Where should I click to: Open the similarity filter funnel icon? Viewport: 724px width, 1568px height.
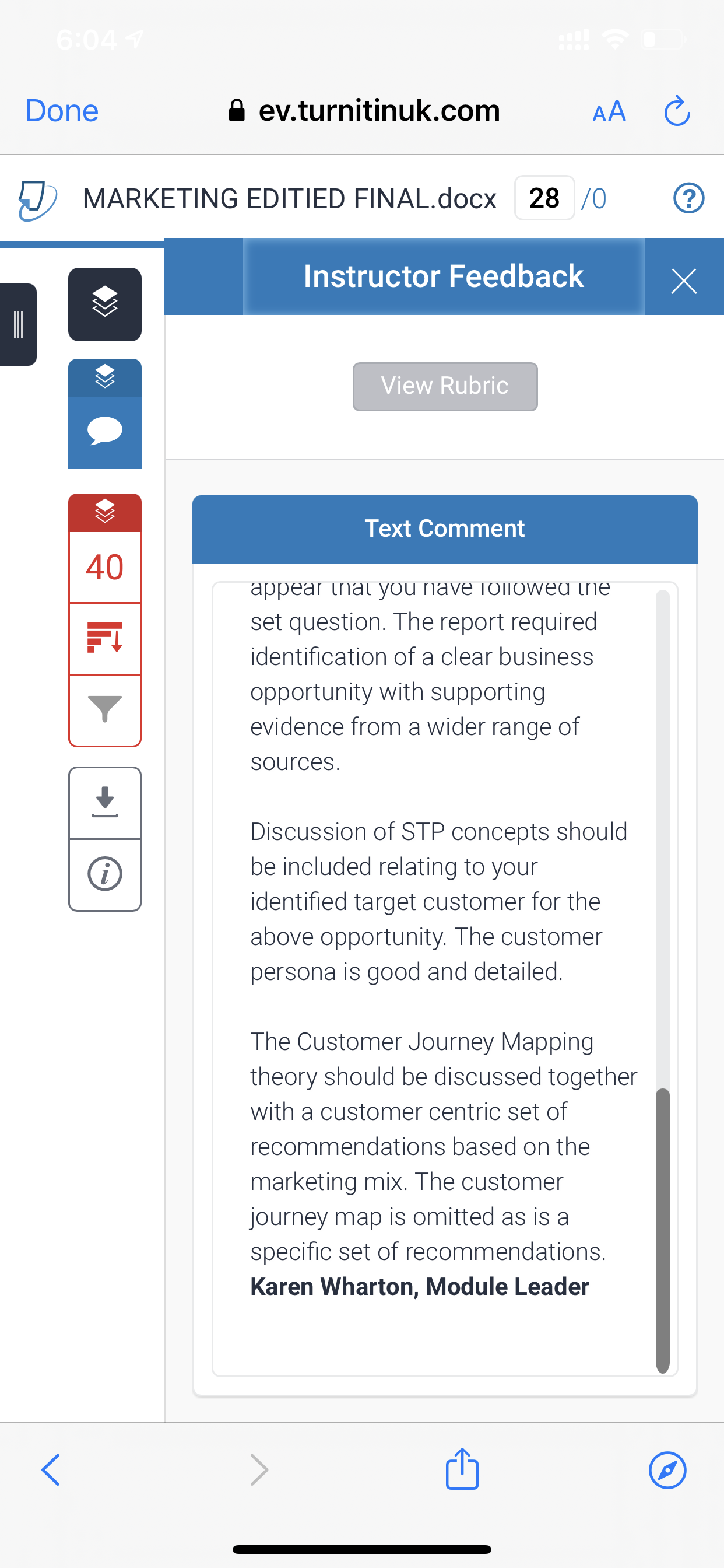tap(105, 709)
